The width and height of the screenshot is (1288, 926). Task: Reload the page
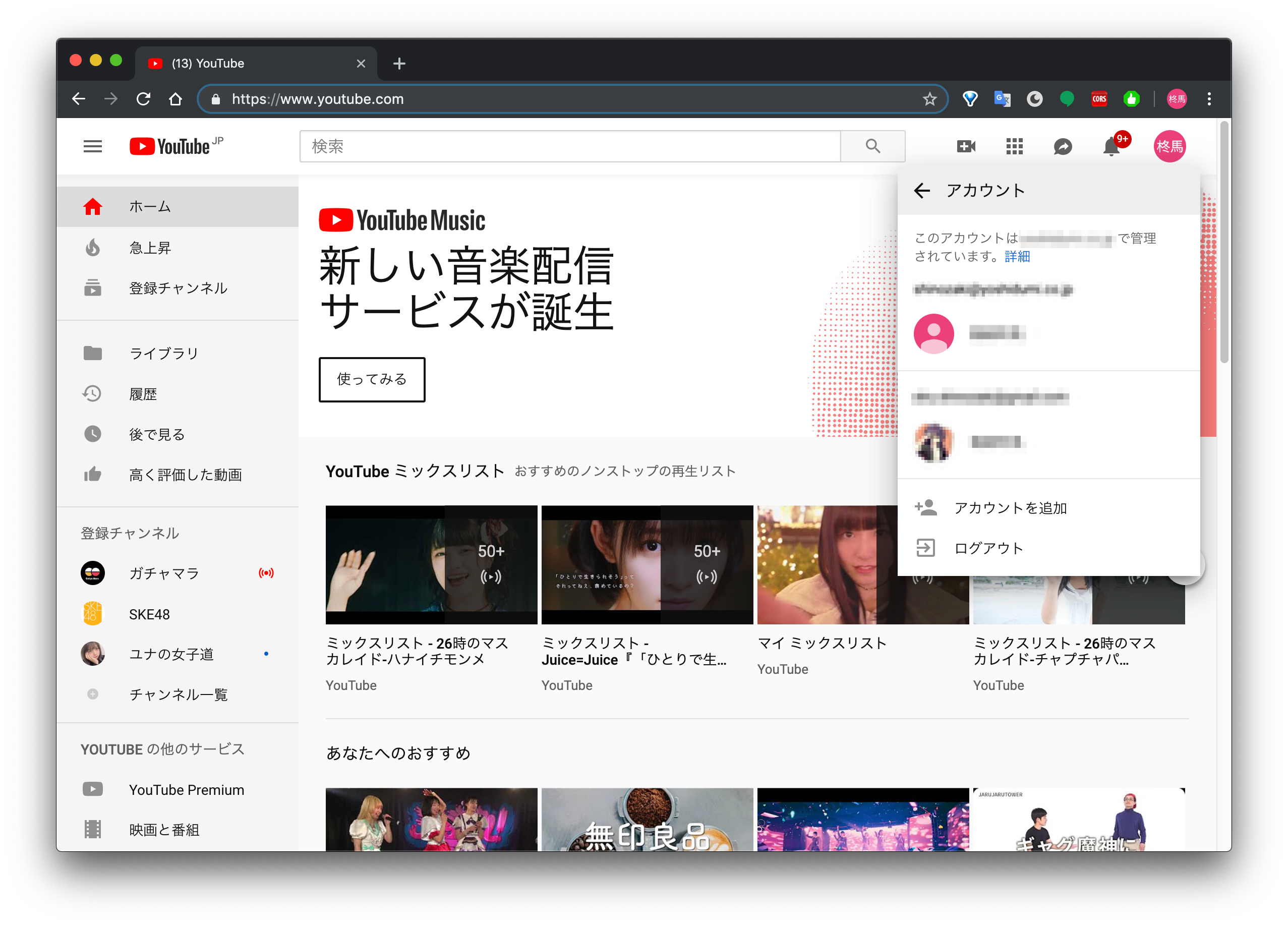click(x=143, y=99)
